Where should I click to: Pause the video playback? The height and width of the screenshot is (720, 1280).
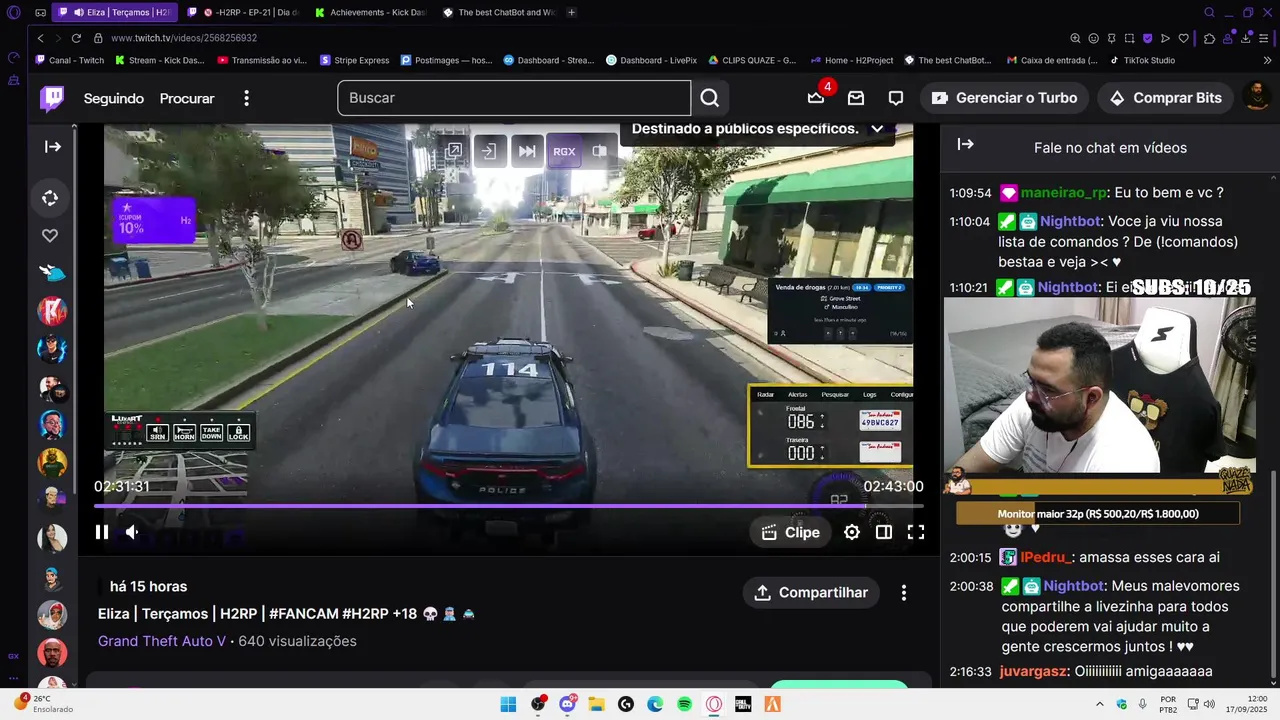(x=102, y=532)
